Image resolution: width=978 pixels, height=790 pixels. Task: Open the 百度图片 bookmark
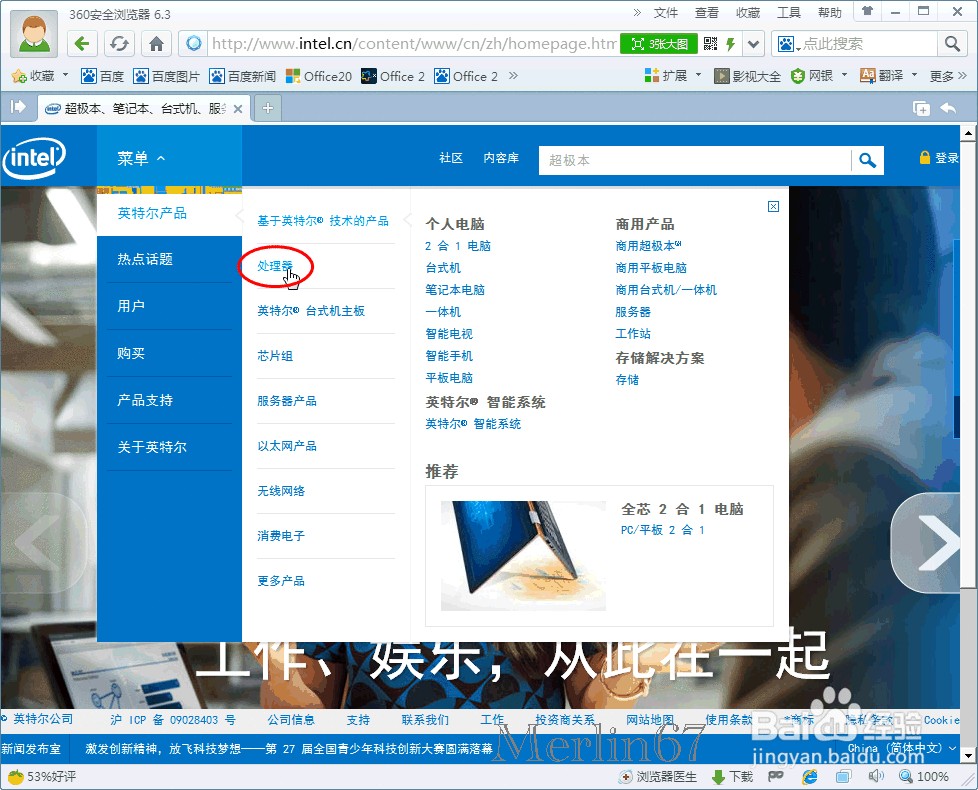pos(167,76)
